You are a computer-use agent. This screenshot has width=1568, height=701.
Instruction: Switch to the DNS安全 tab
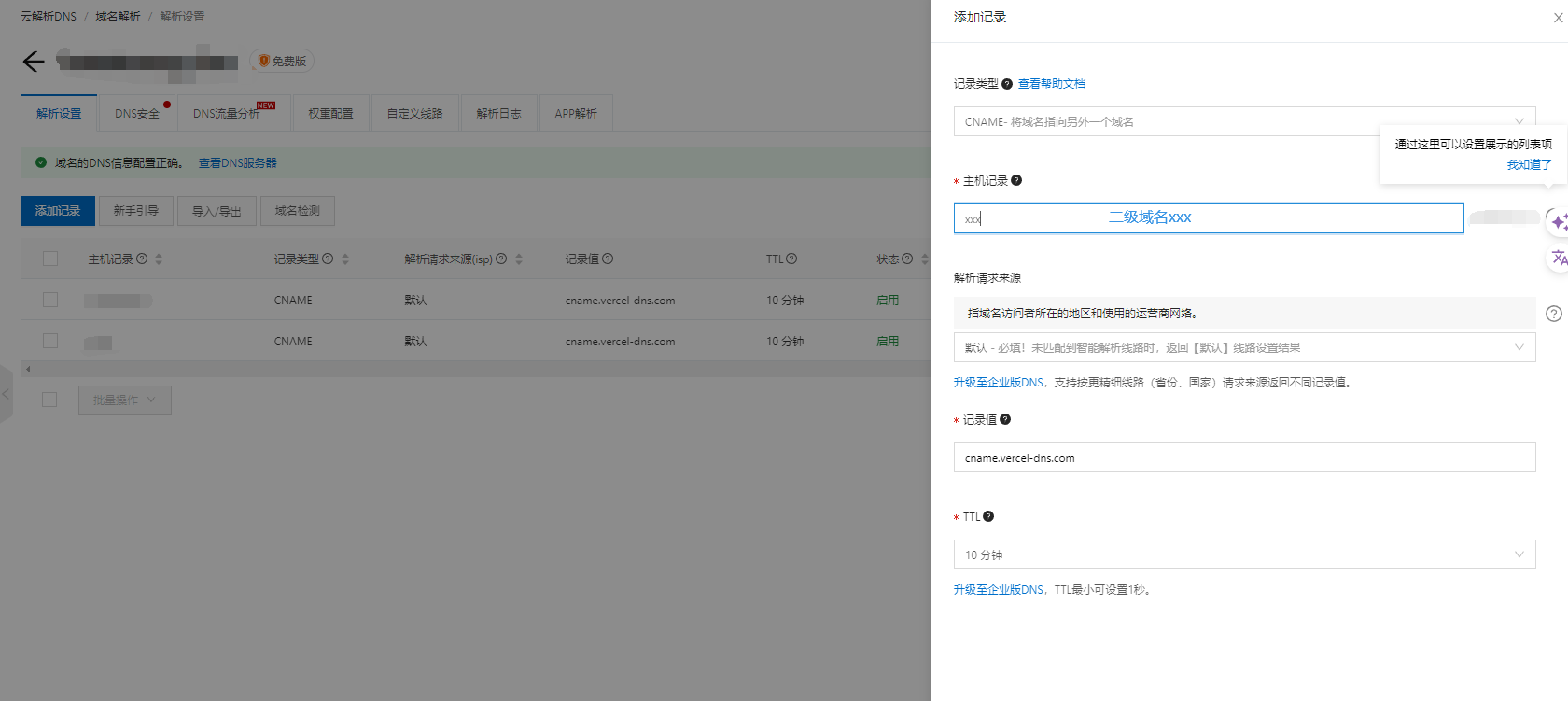137,114
